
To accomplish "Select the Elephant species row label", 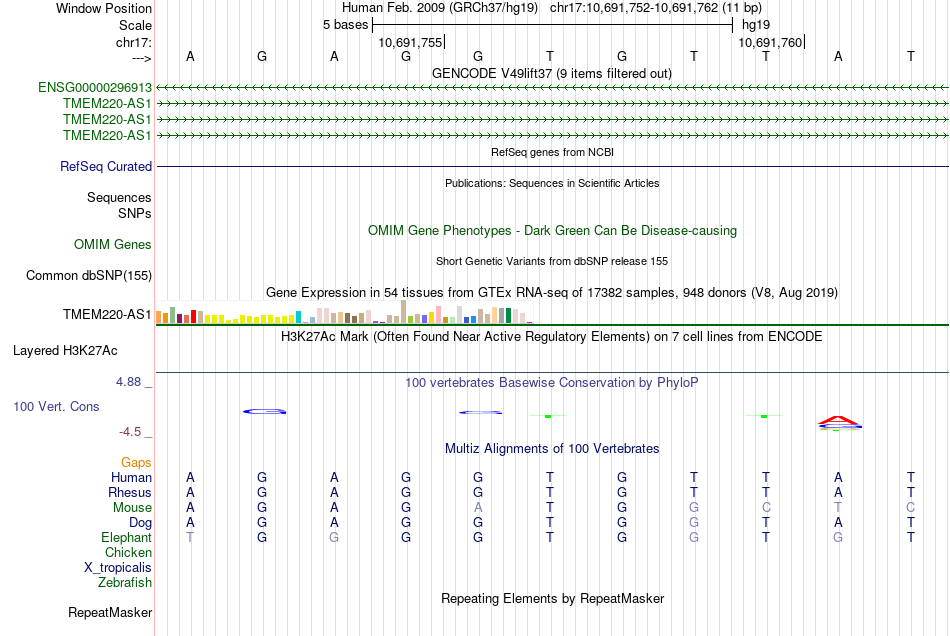I will (x=126, y=537).
